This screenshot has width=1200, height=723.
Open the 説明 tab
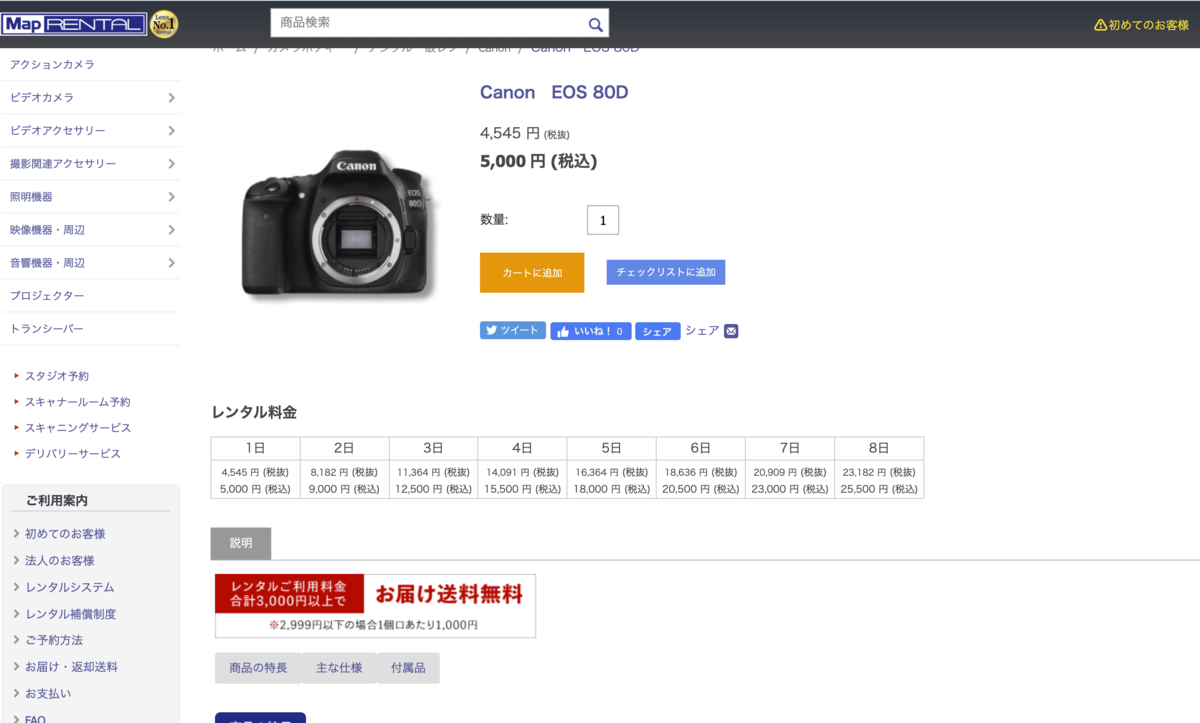tap(241, 543)
